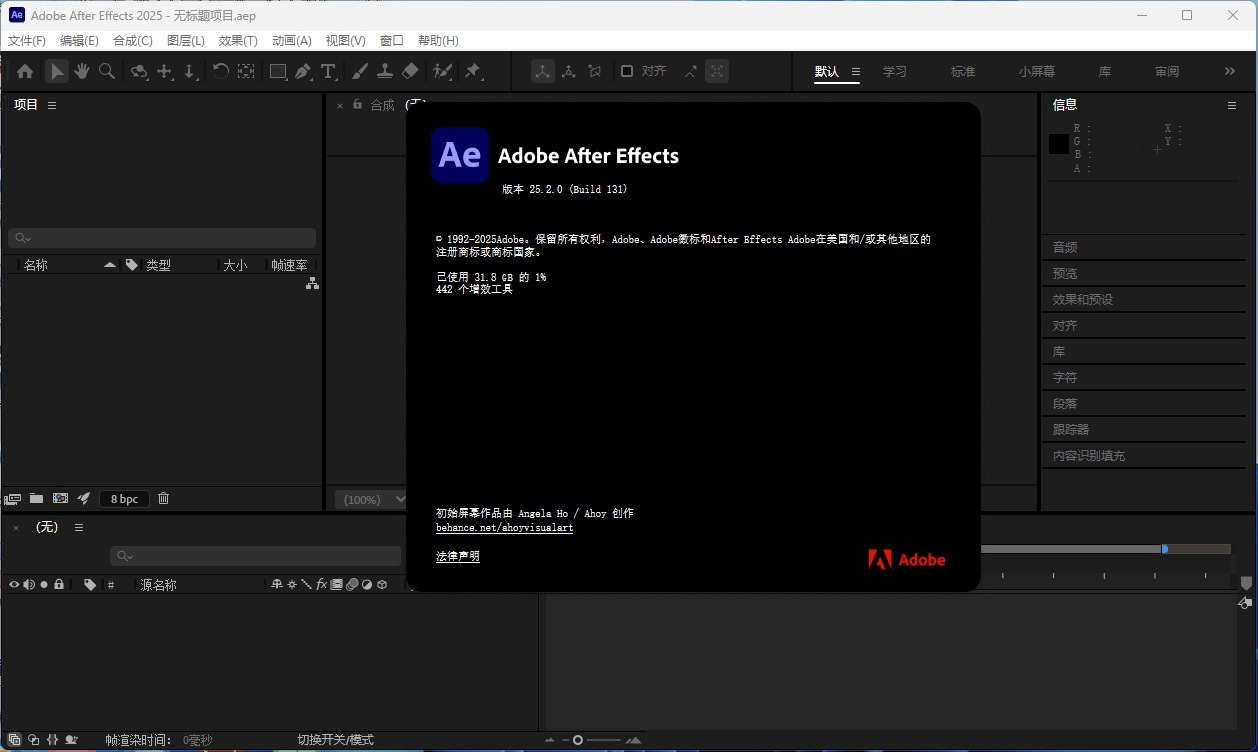Image resolution: width=1258 pixels, height=752 pixels.
Task: Select the Type text tool
Action: pos(328,71)
